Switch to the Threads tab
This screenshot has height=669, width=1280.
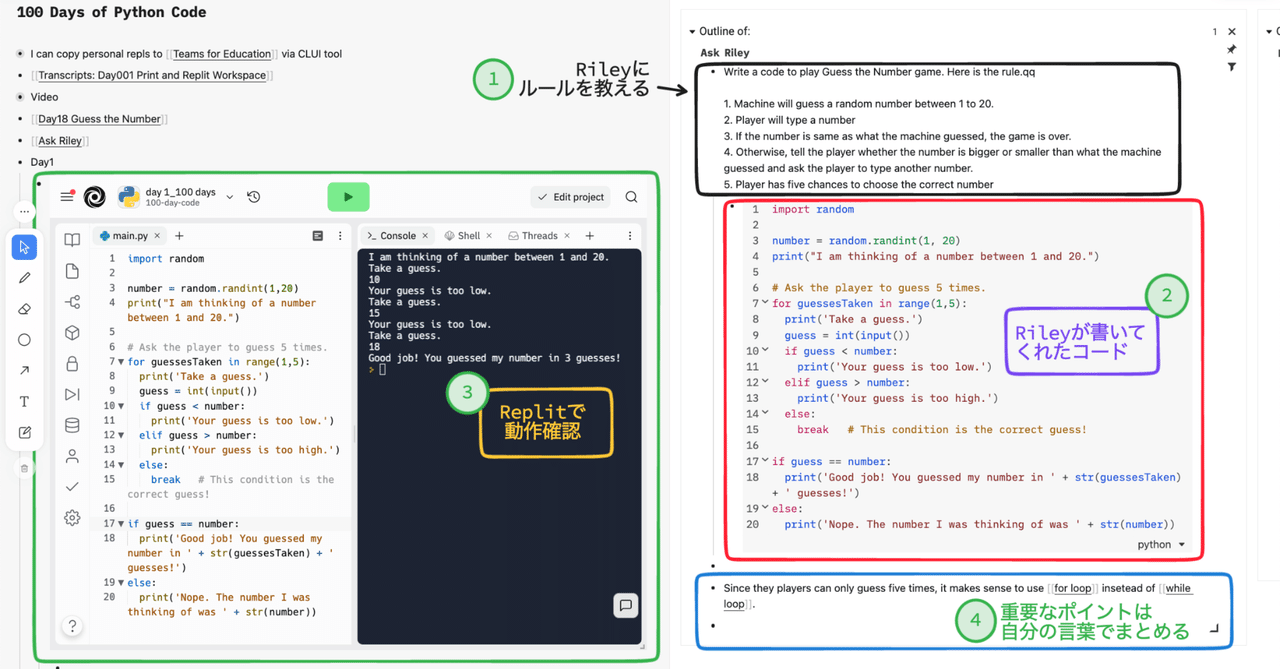coord(537,235)
